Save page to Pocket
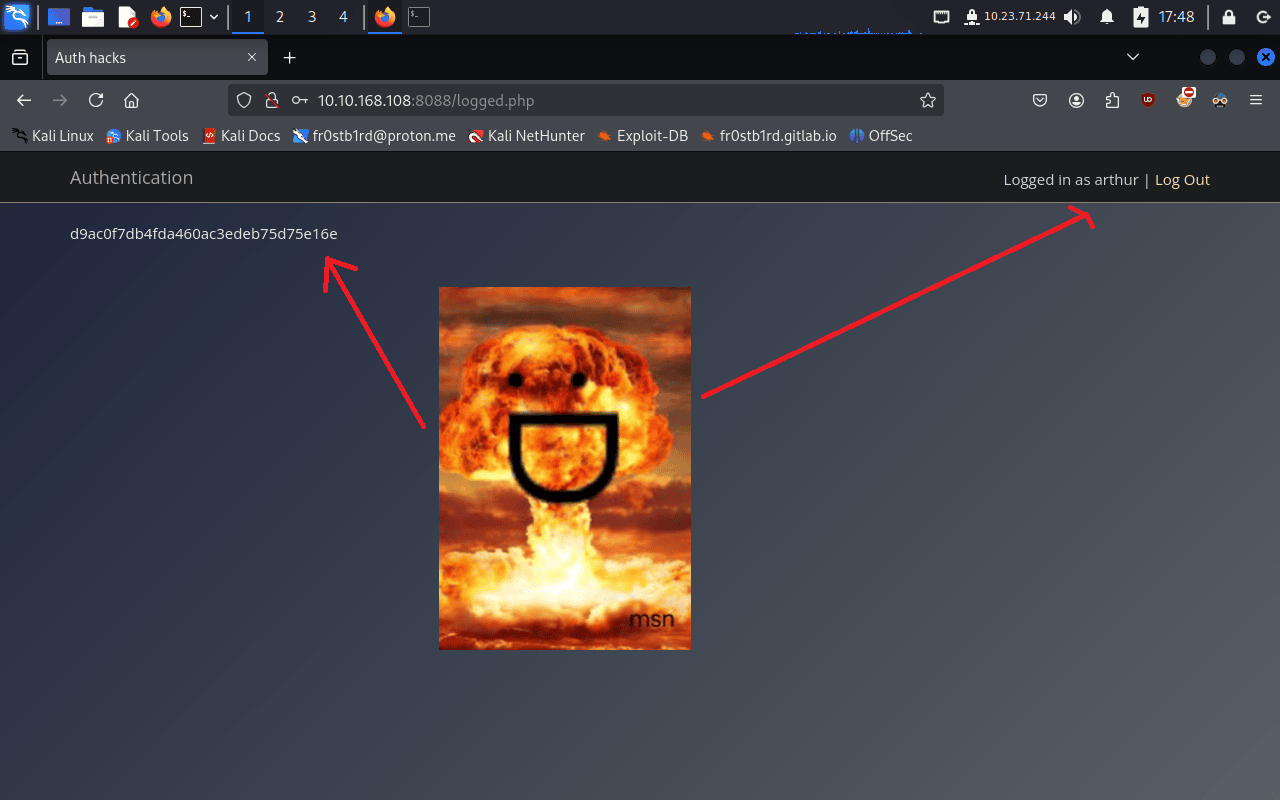 coord(1040,100)
